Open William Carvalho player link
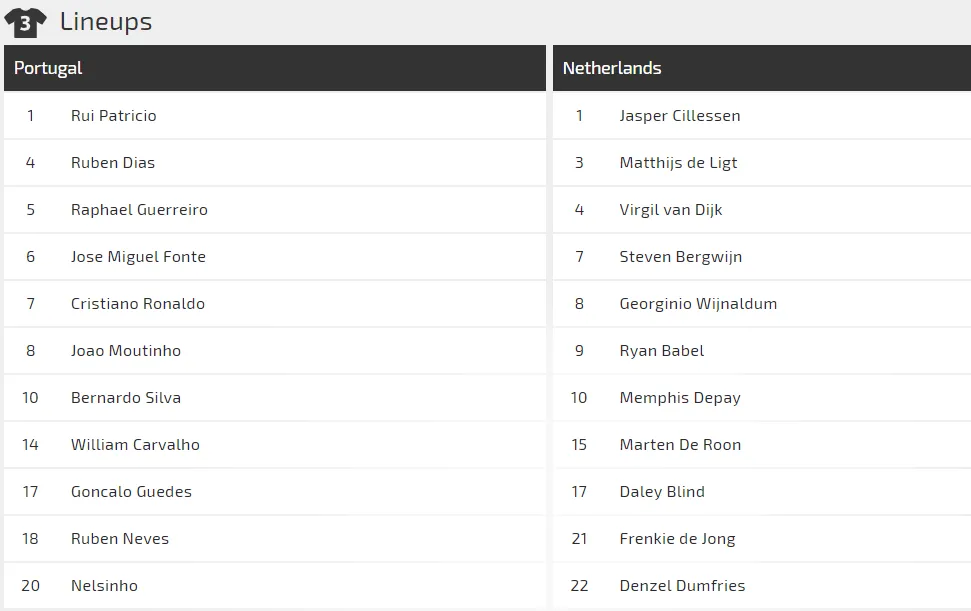 135,445
